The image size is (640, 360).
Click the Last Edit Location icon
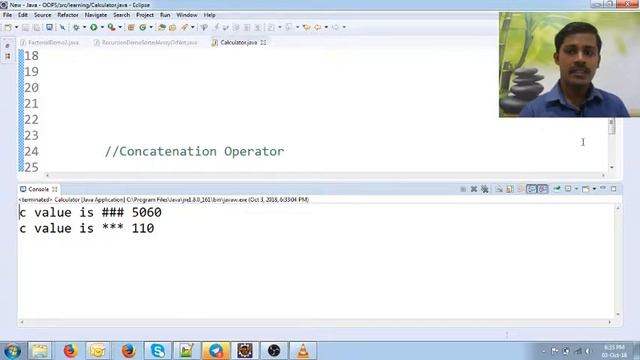[x=306, y=27]
